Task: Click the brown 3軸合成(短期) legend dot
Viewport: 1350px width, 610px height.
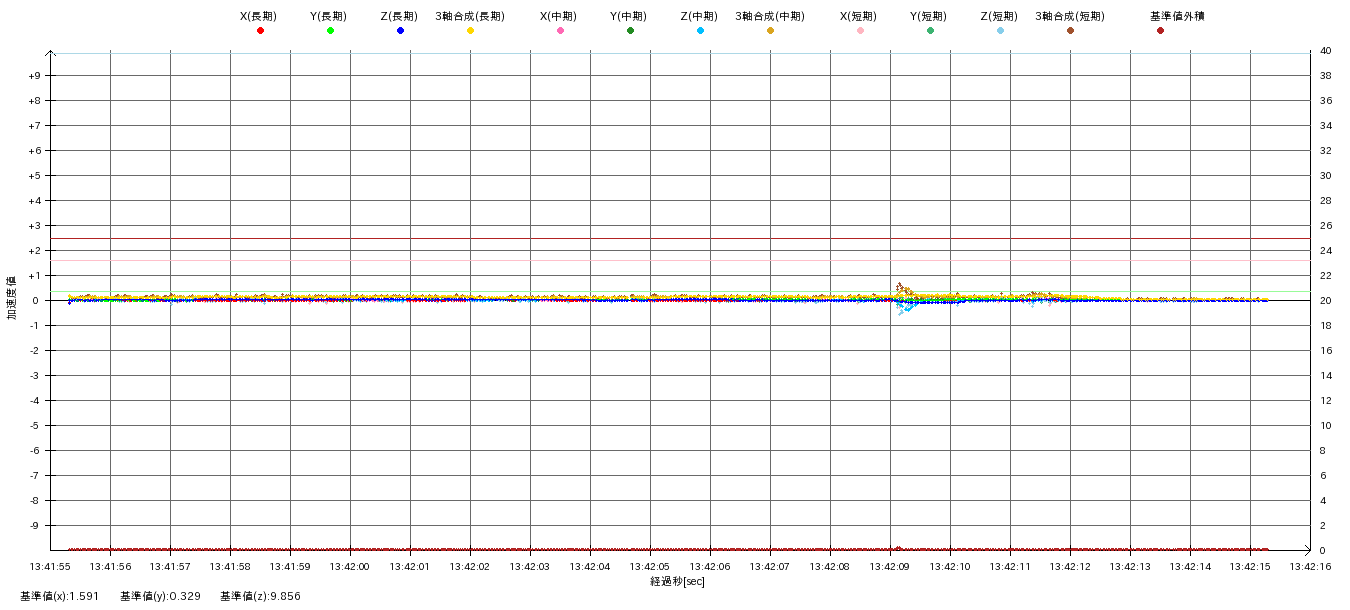Action: pos(1070,31)
